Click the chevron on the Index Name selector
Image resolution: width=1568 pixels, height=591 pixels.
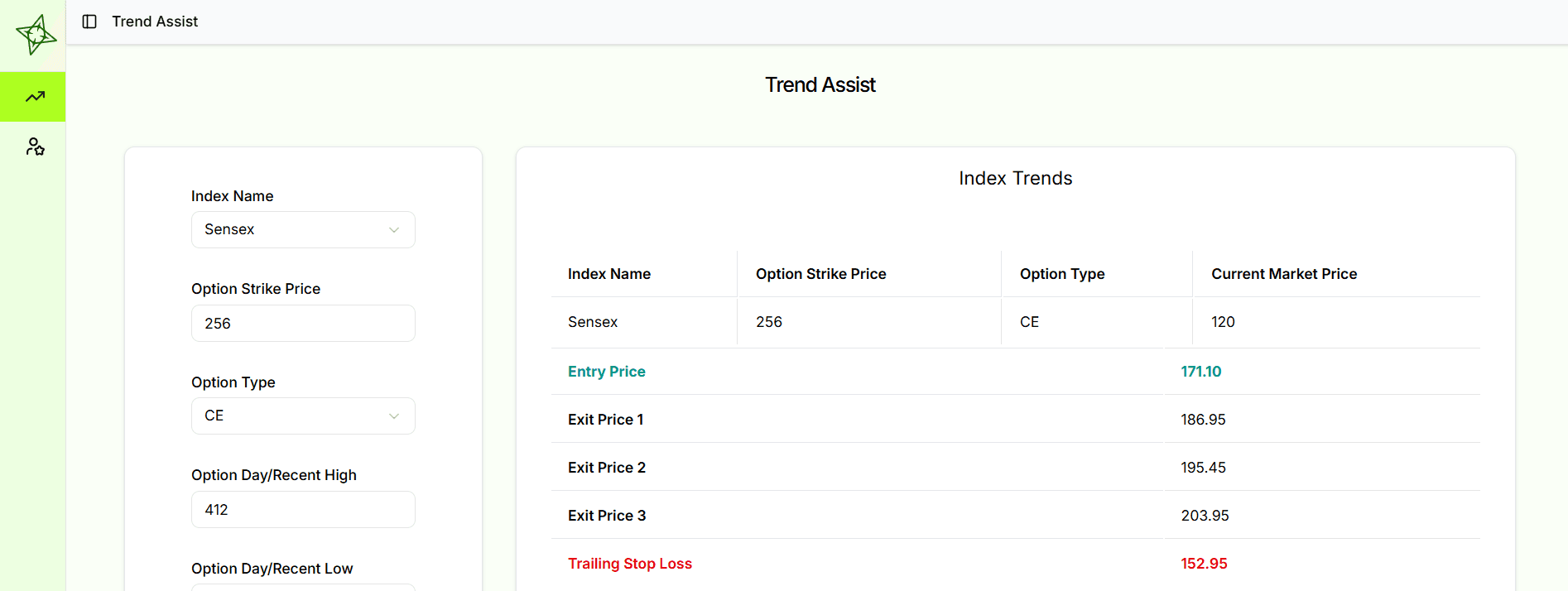394,229
